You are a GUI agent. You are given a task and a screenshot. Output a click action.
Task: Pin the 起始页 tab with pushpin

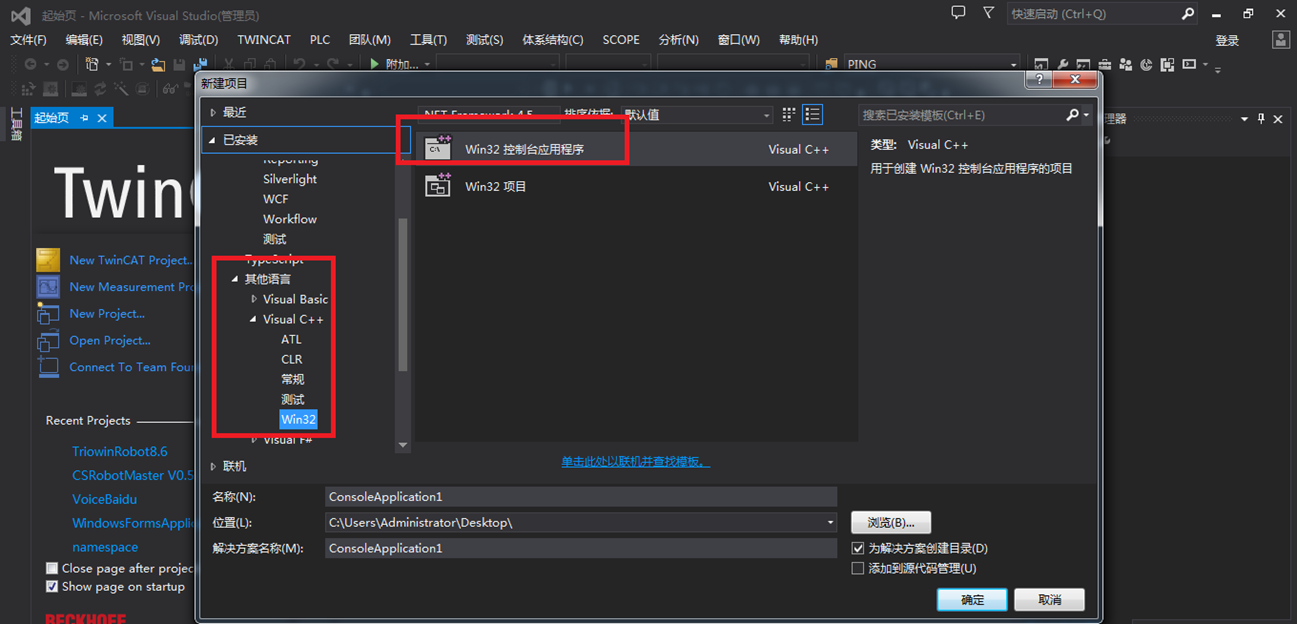[84, 118]
